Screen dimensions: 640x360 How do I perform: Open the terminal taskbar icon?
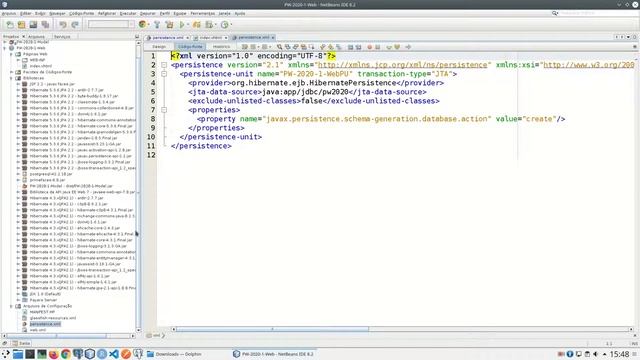coord(30,354)
